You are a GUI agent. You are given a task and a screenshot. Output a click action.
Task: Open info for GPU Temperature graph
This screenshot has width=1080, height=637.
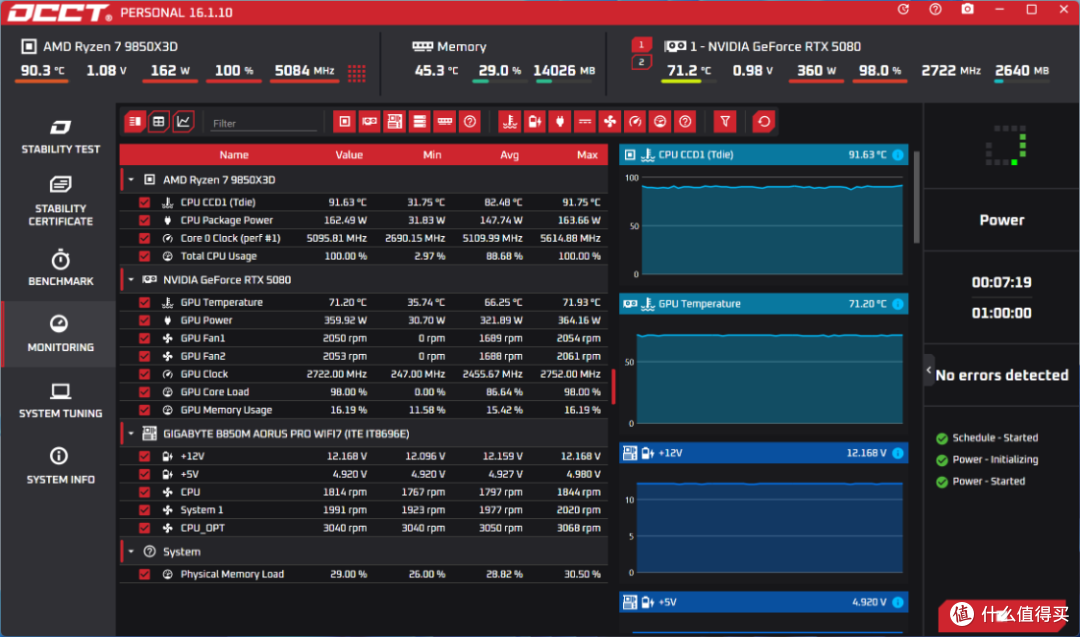click(897, 304)
